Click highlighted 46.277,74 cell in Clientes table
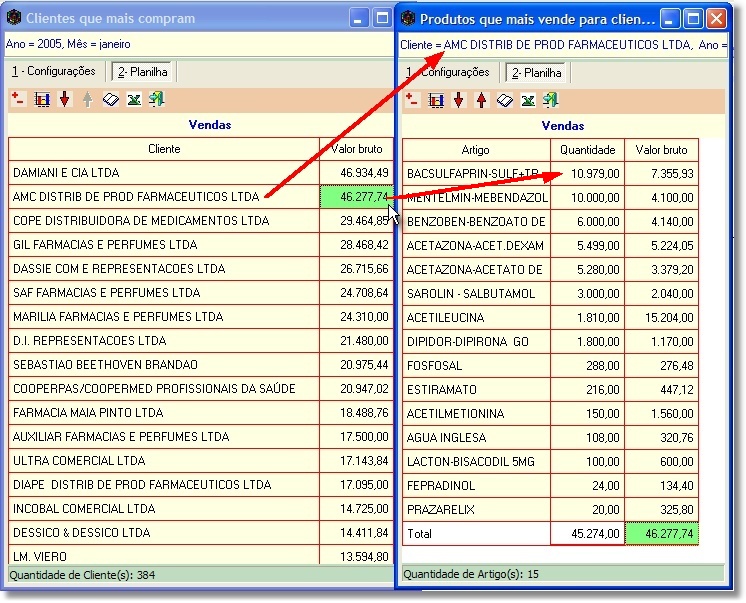This screenshot has width=746, height=603. 357,197
